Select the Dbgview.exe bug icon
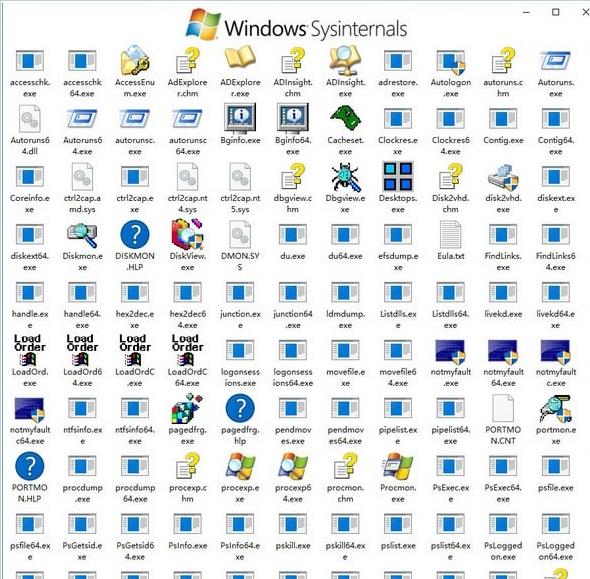 point(345,177)
